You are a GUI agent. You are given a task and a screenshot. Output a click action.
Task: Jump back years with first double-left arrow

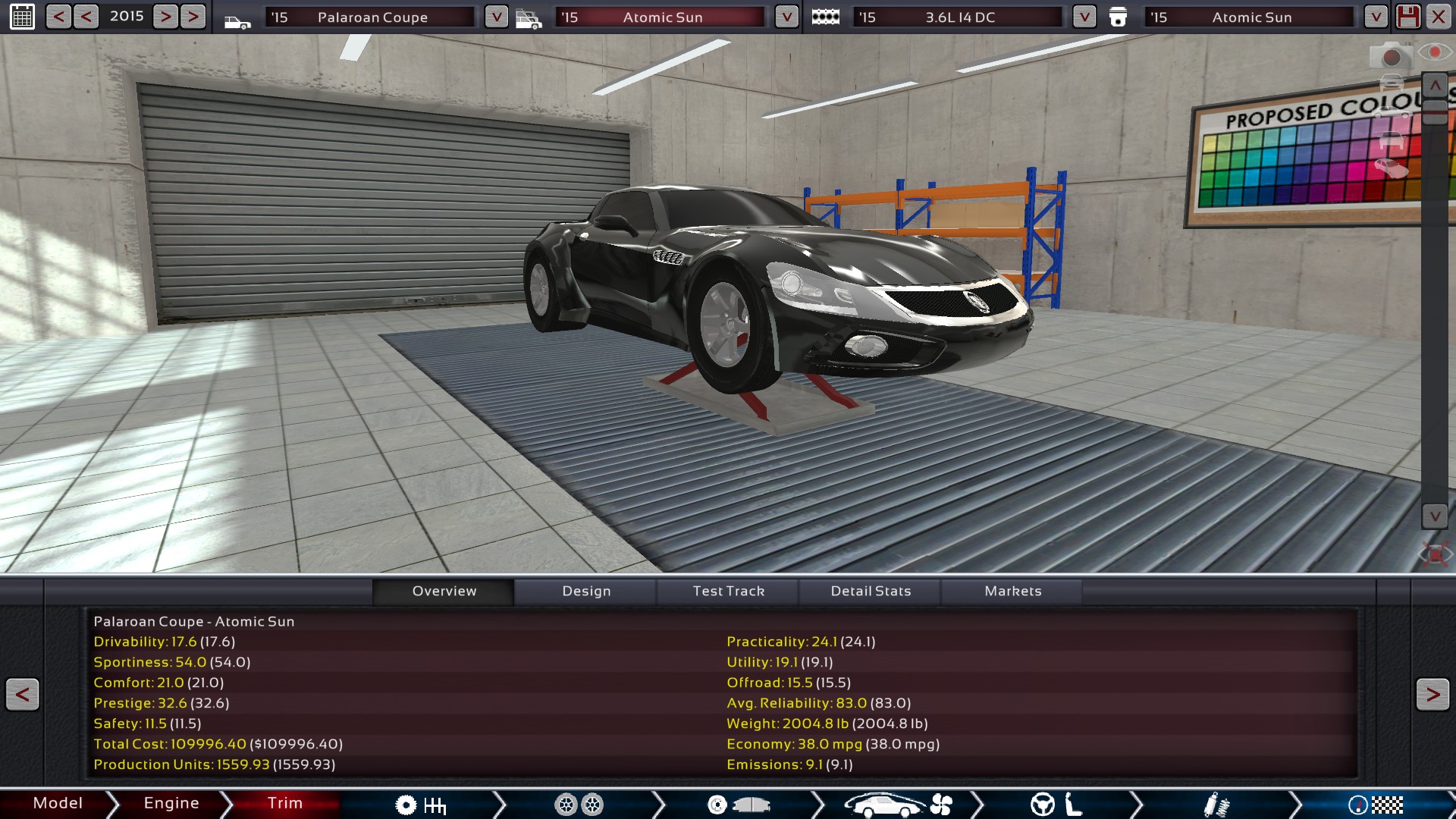[x=58, y=17]
